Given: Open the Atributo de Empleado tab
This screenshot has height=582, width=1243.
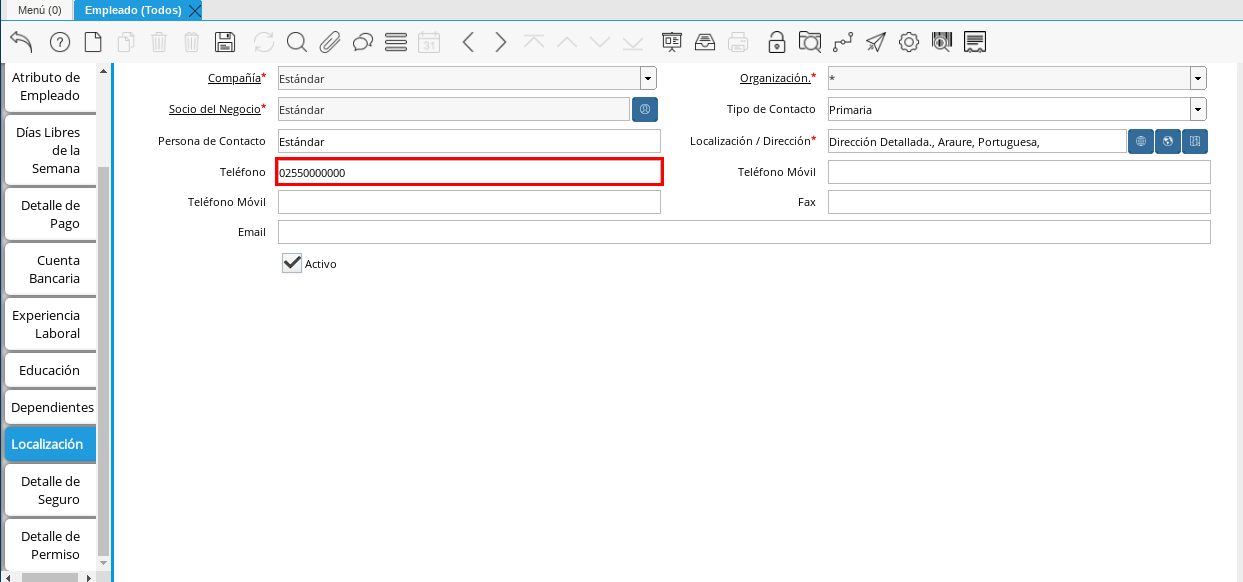Looking at the screenshot, I should (x=50, y=86).
